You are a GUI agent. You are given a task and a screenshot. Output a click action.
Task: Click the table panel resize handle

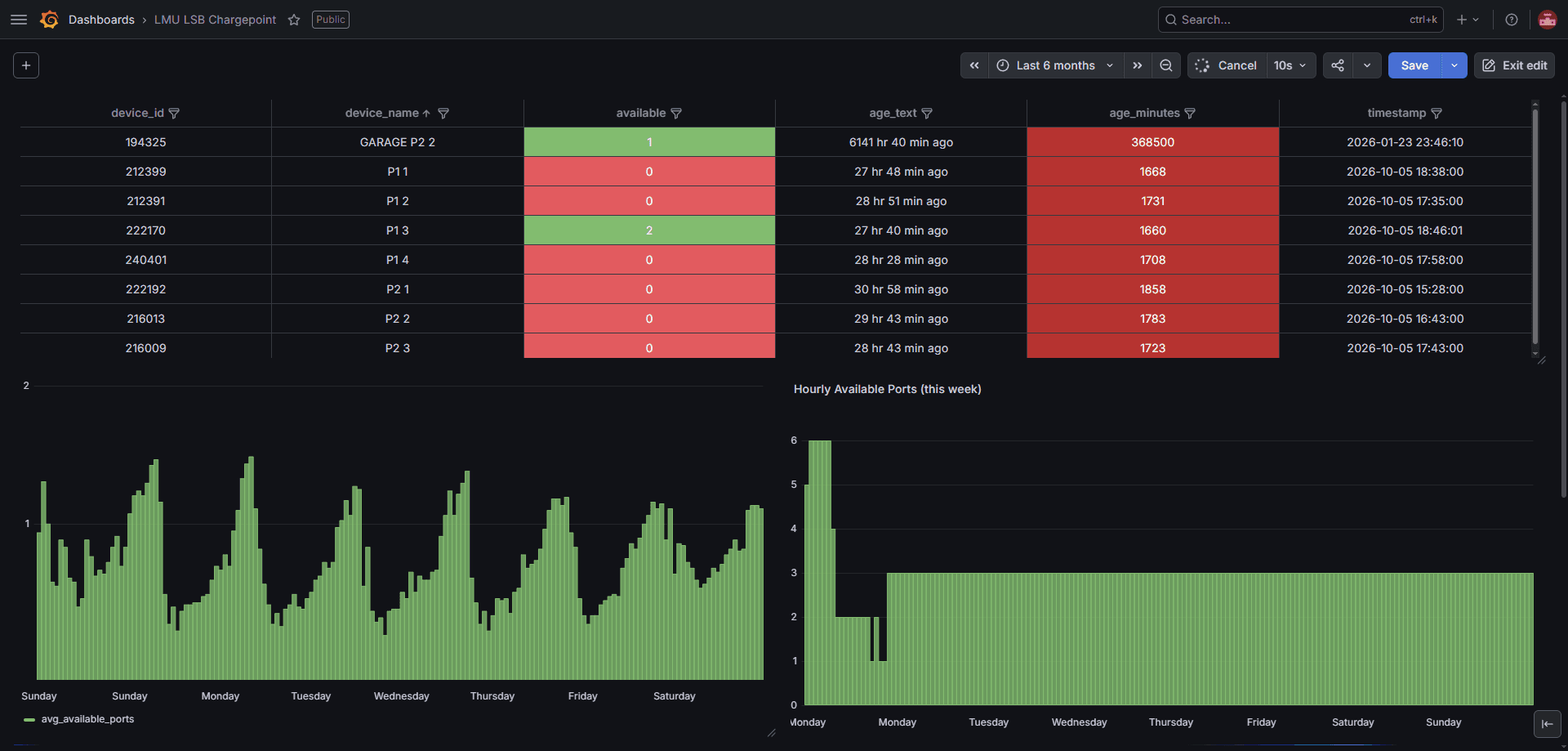click(1541, 360)
